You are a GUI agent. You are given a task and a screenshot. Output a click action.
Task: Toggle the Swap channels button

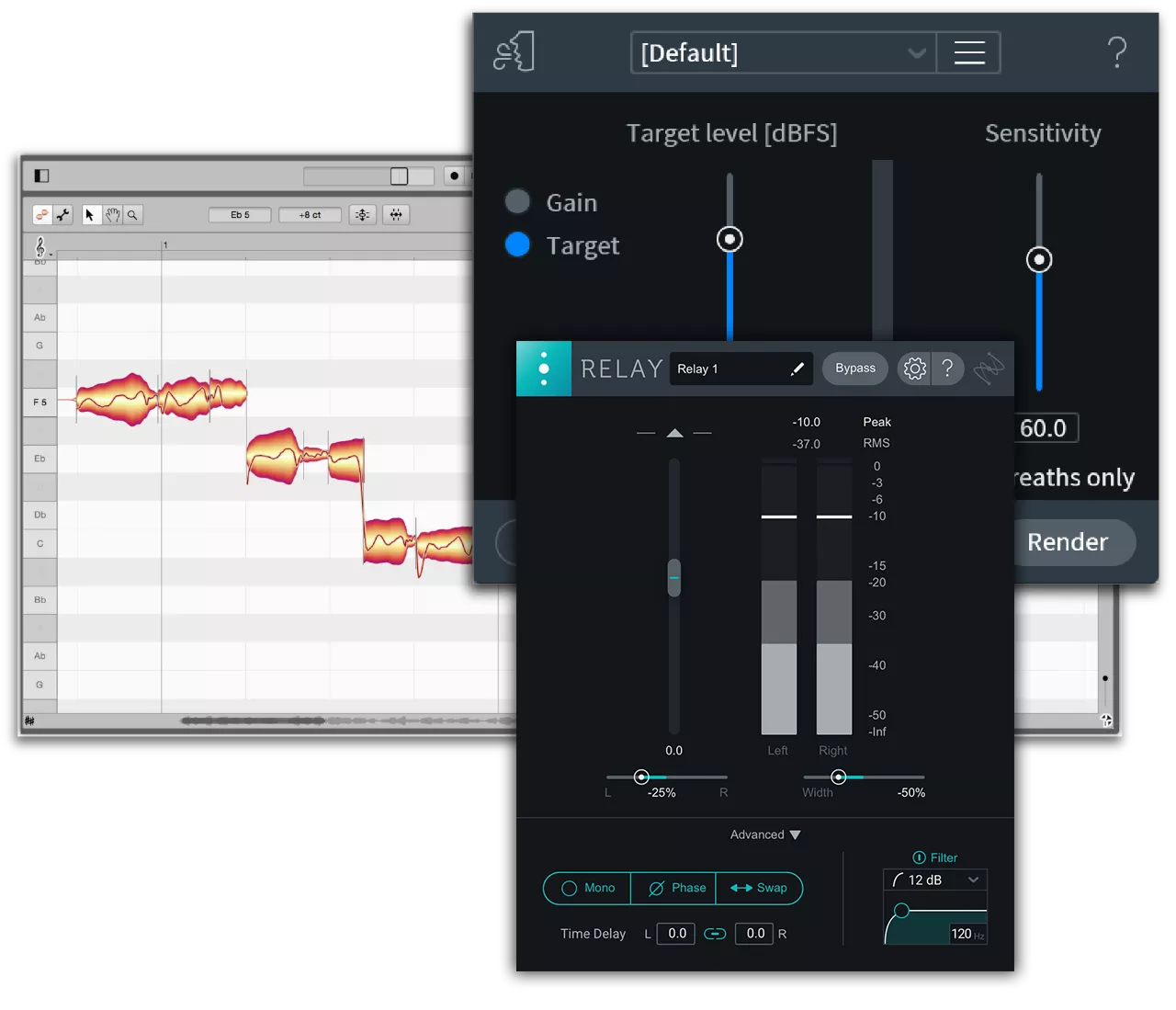pos(759,888)
